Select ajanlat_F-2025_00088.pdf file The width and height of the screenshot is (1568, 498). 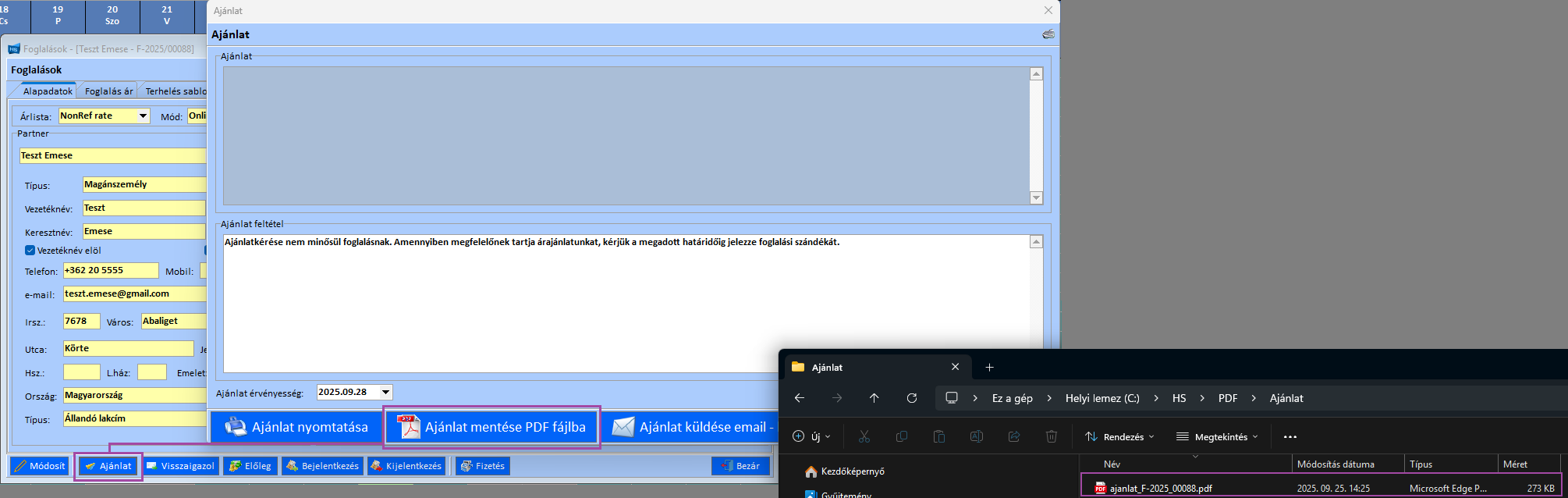click(1160, 489)
